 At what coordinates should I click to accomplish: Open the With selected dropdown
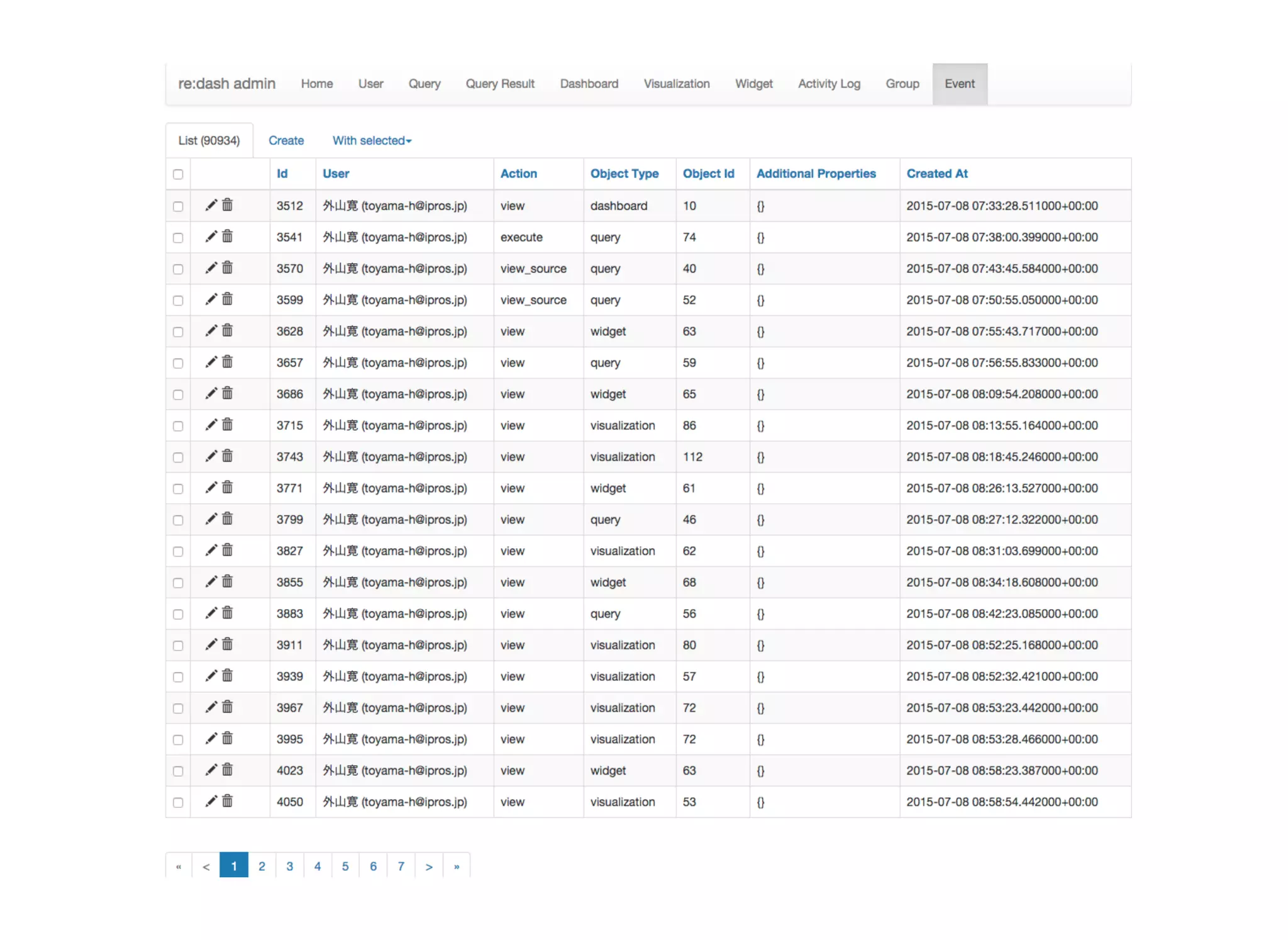click(x=372, y=140)
